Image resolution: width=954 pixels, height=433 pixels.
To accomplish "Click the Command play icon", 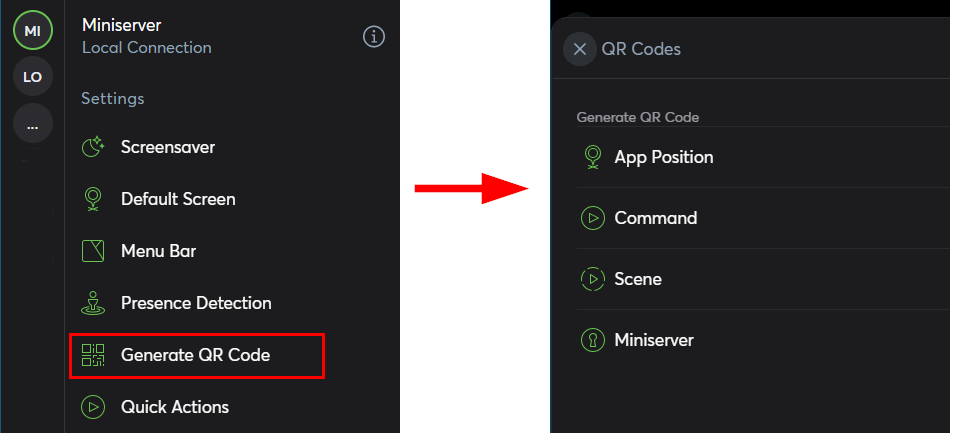I will pos(593,218).
